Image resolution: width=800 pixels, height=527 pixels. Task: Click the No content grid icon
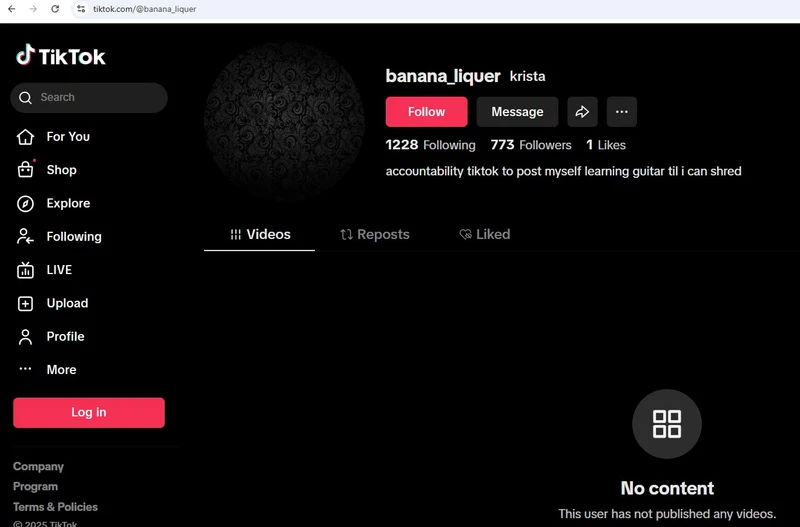click(667, 424)
